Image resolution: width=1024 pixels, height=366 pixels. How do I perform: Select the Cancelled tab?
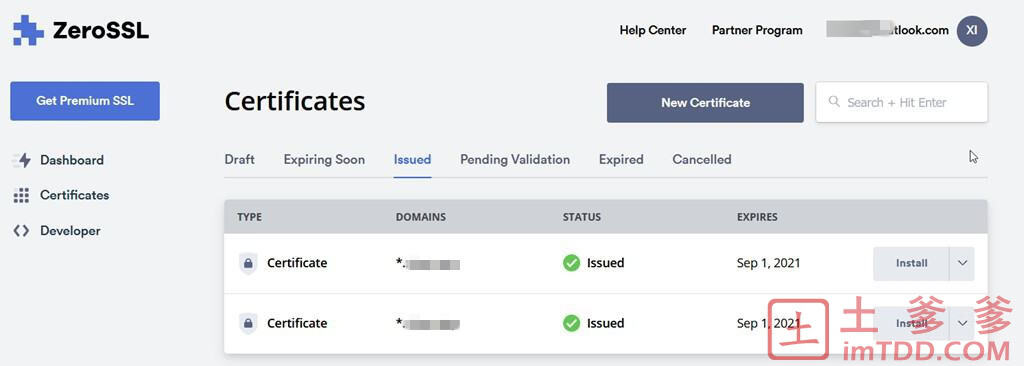click(701, 159)
